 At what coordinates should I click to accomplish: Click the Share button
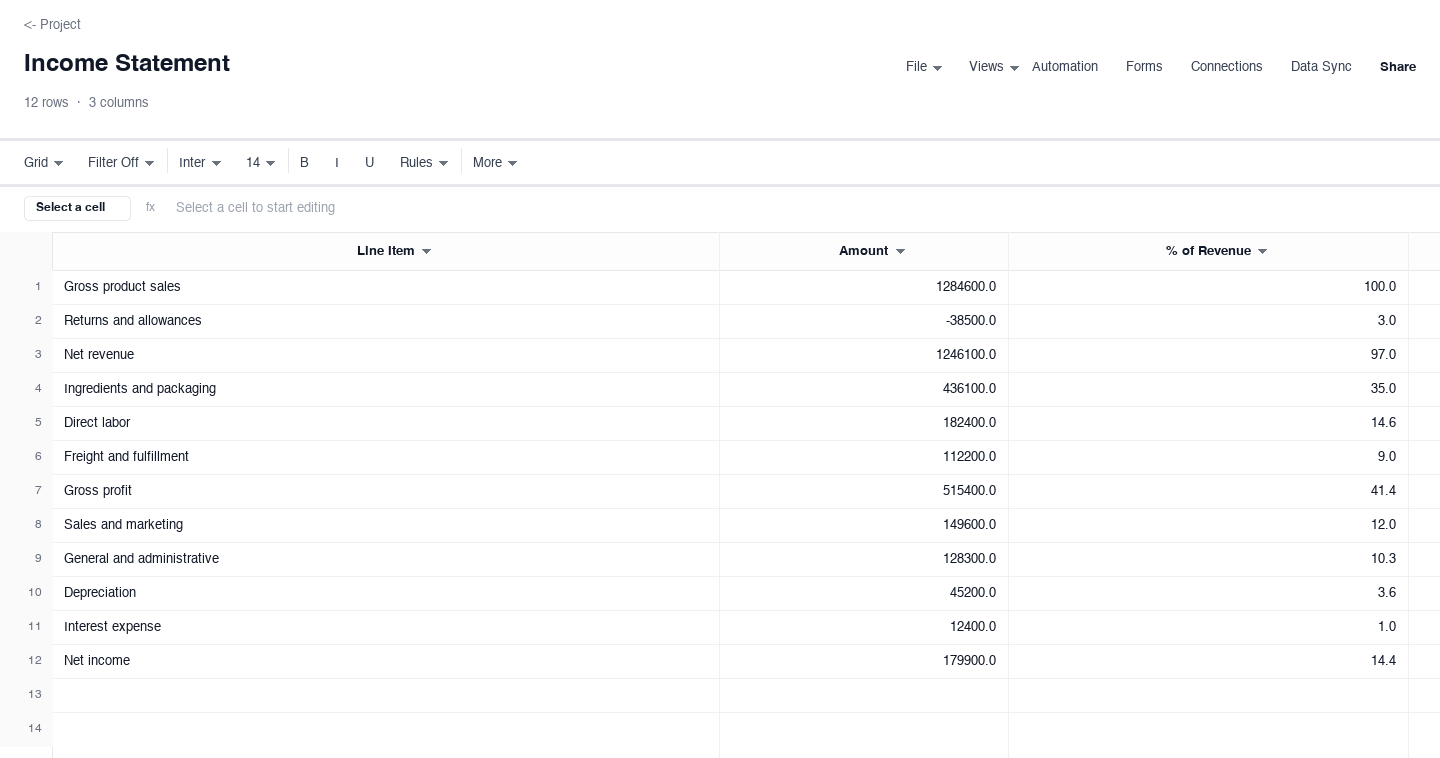pos(1398,67)
